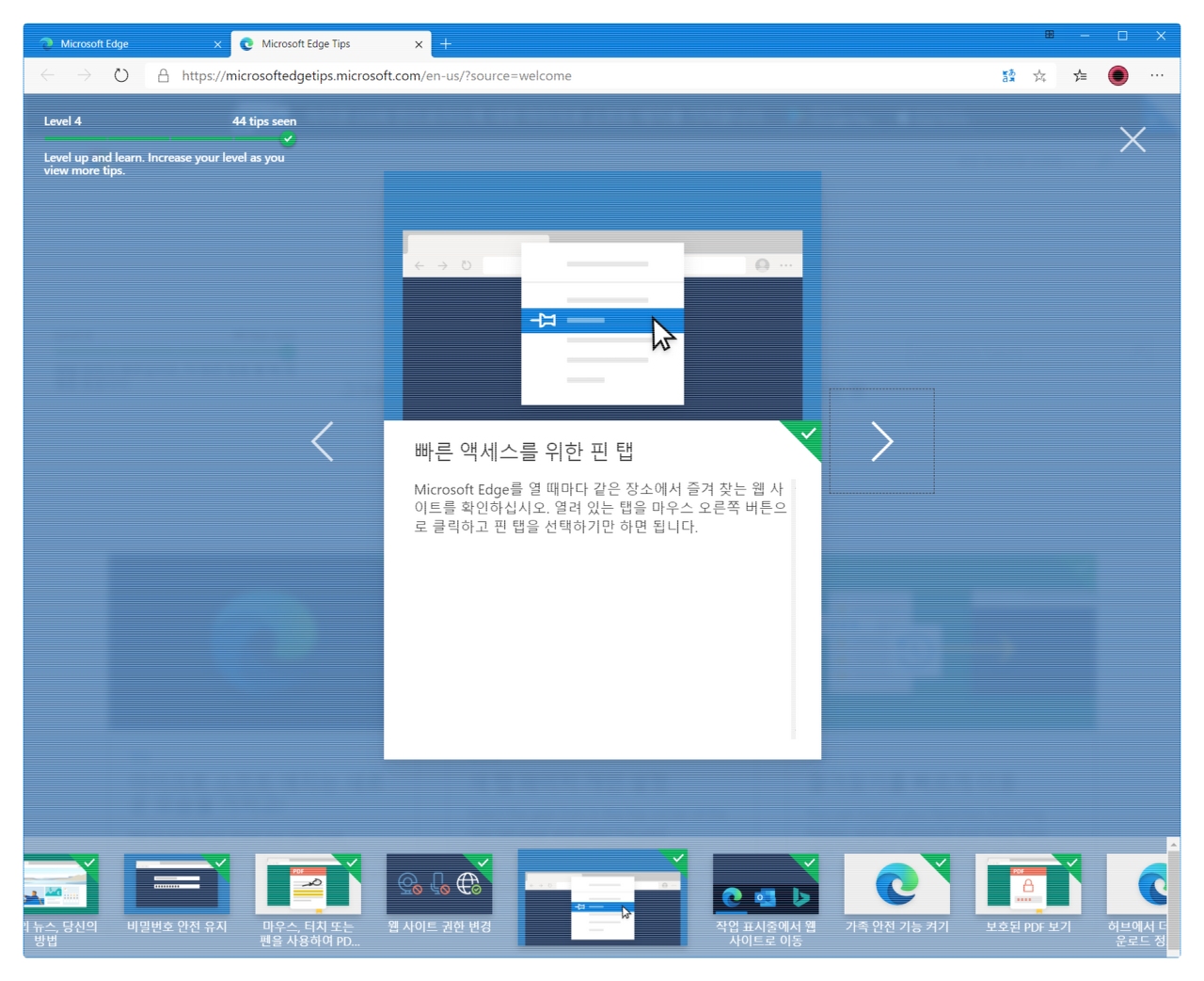Go back to the previous page
Screen dimensions: 1204x981
[x=47, y=75]
